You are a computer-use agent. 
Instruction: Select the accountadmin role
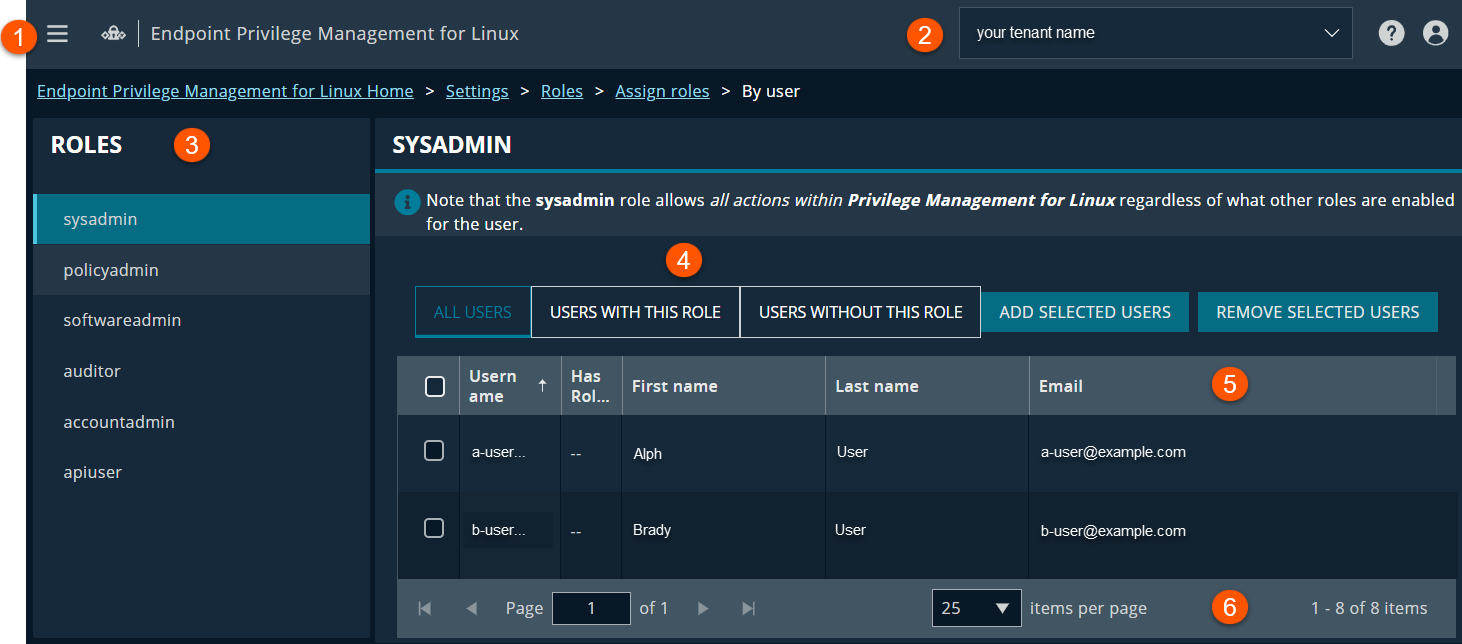point(202,422)
